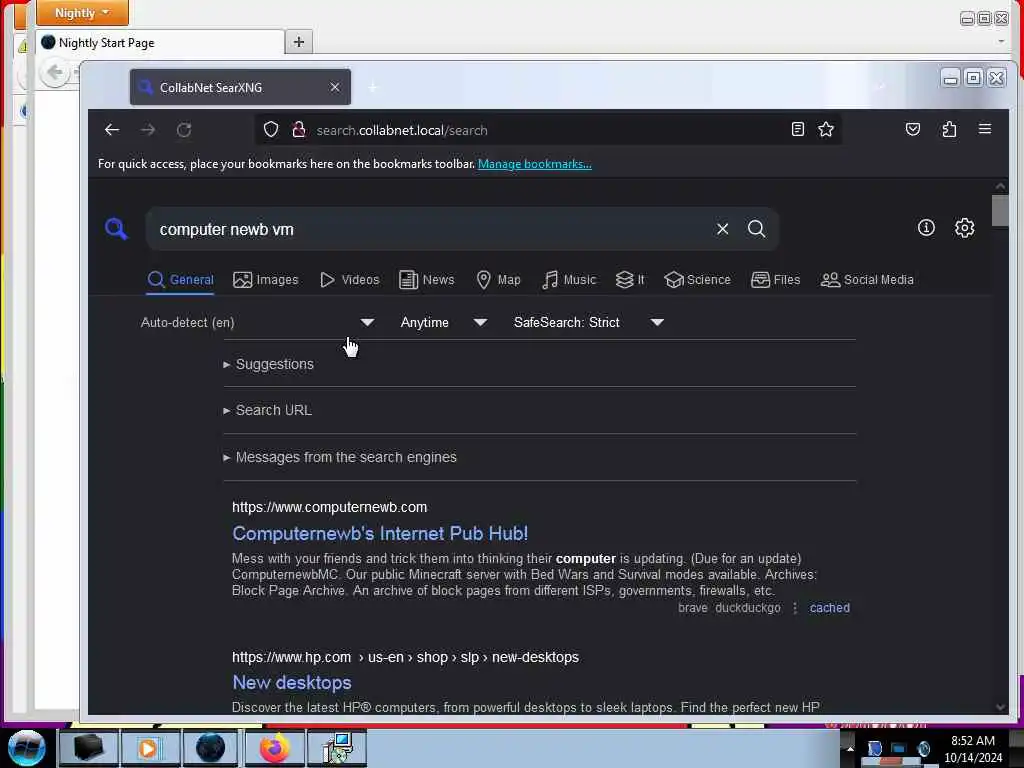Click the Manage bookmarks link
The width and height of the screenshot is (1024, 768).
535,164
